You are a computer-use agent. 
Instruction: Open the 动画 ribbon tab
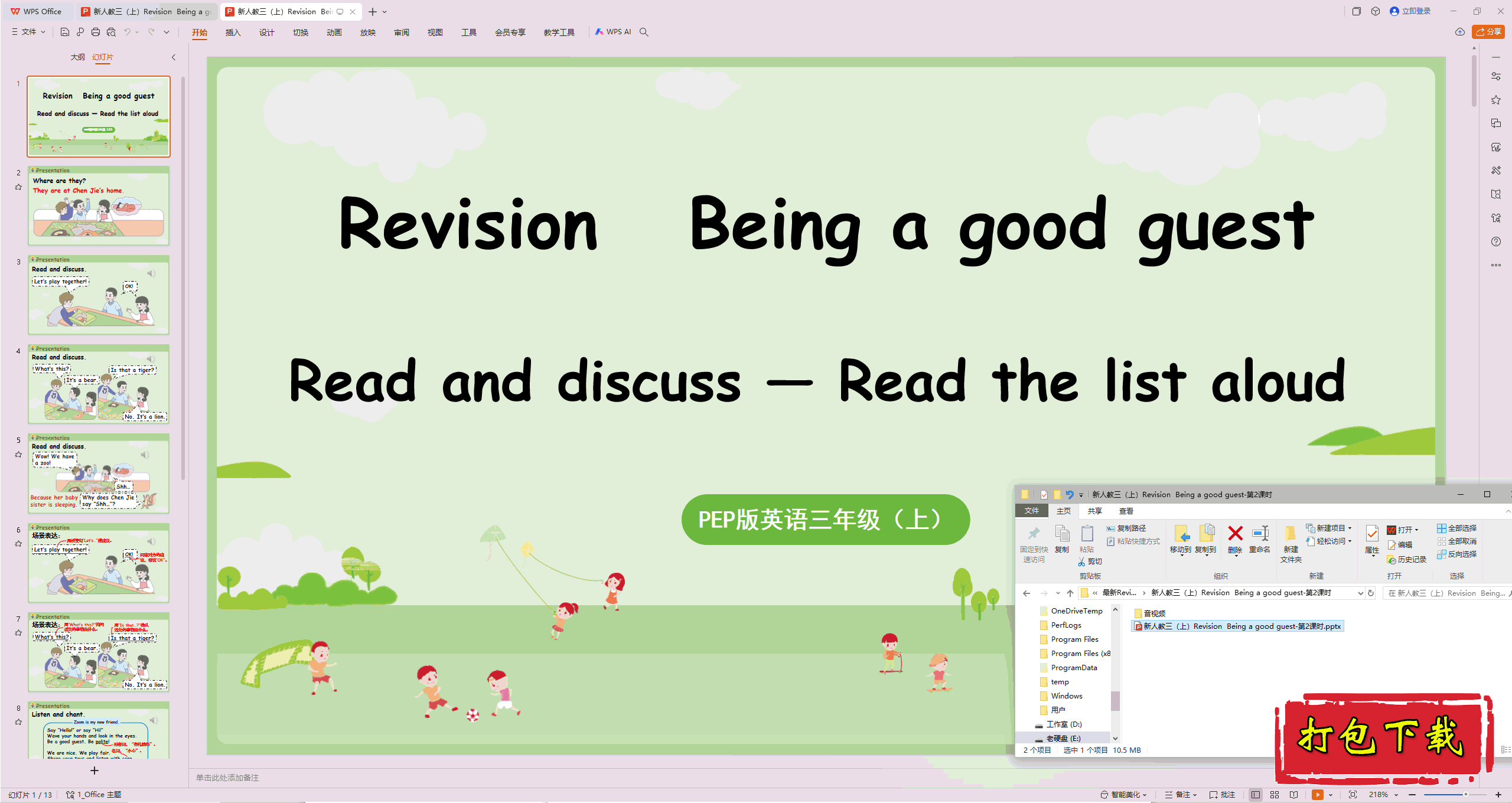coord(334,32)
